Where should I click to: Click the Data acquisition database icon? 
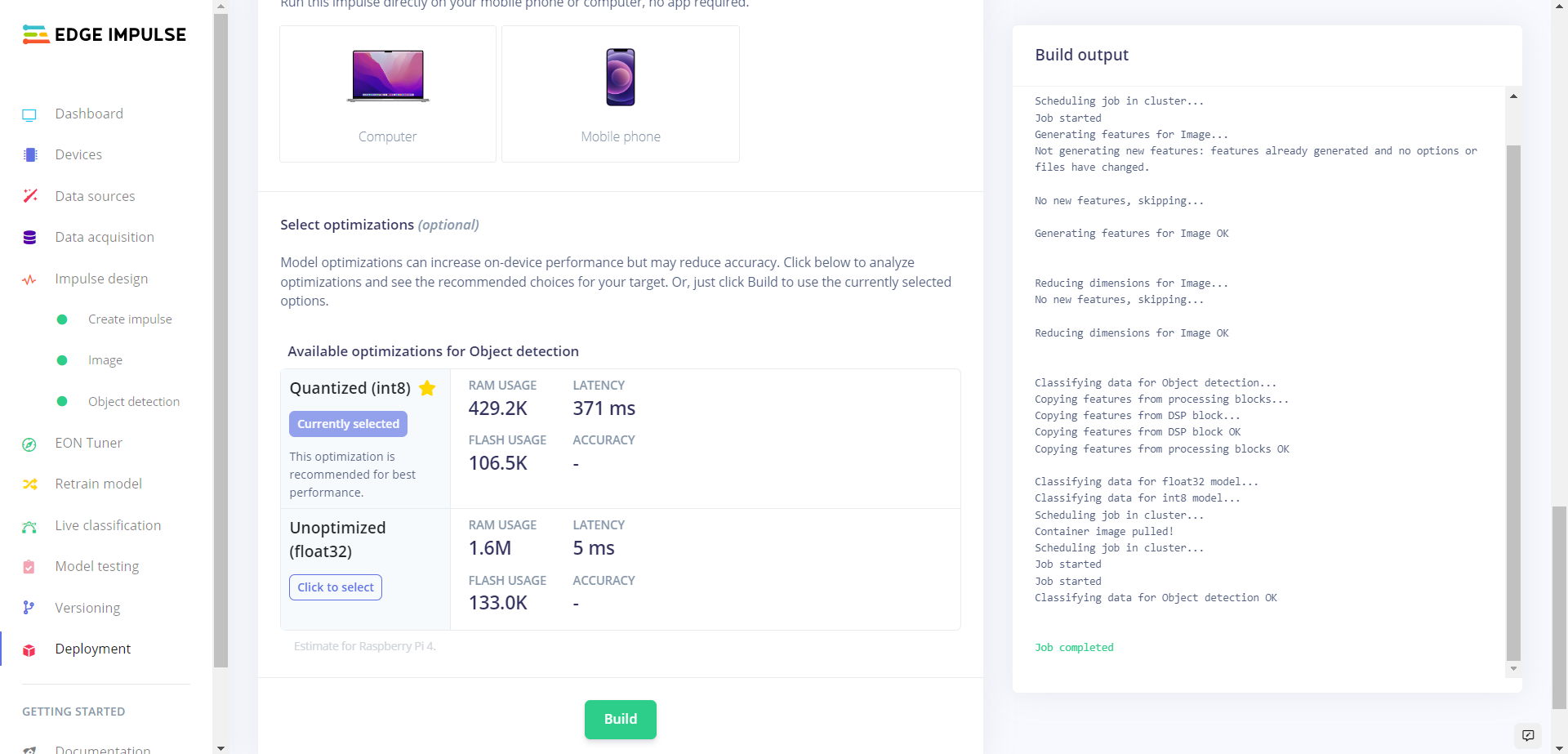29,238
